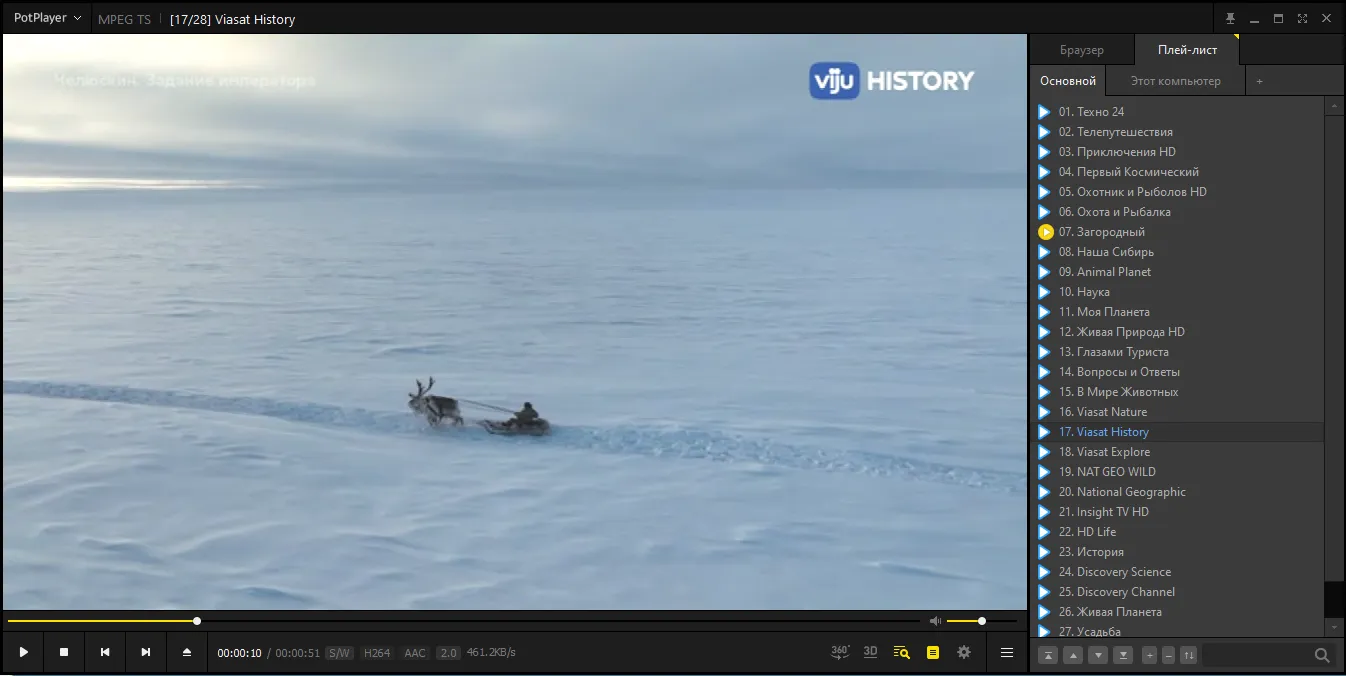Skip to the next track
This screenshot has width=1346, height=676.
[146, 652]
